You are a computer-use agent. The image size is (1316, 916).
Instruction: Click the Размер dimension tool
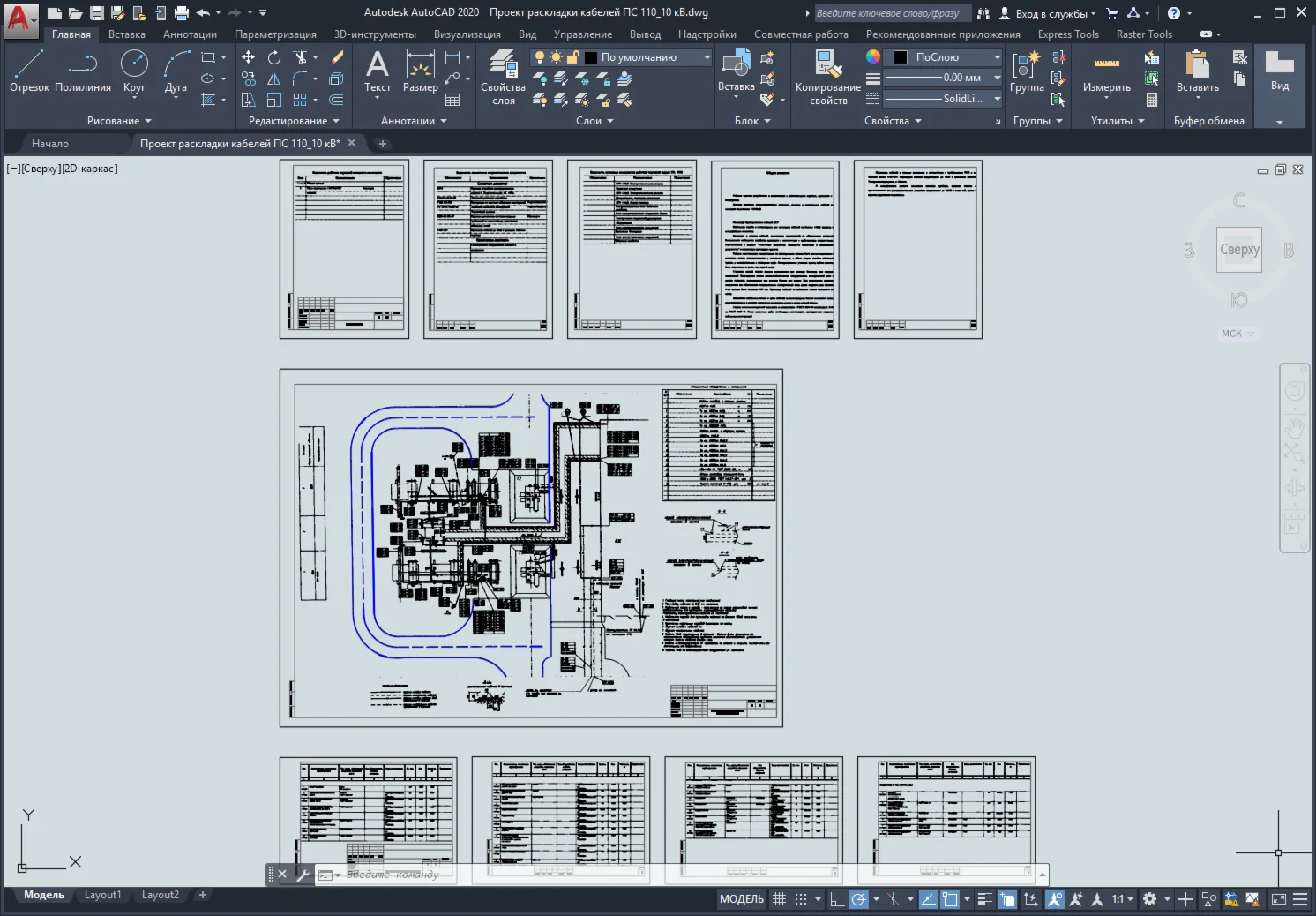pyautogui.click(x=420, y=71)
